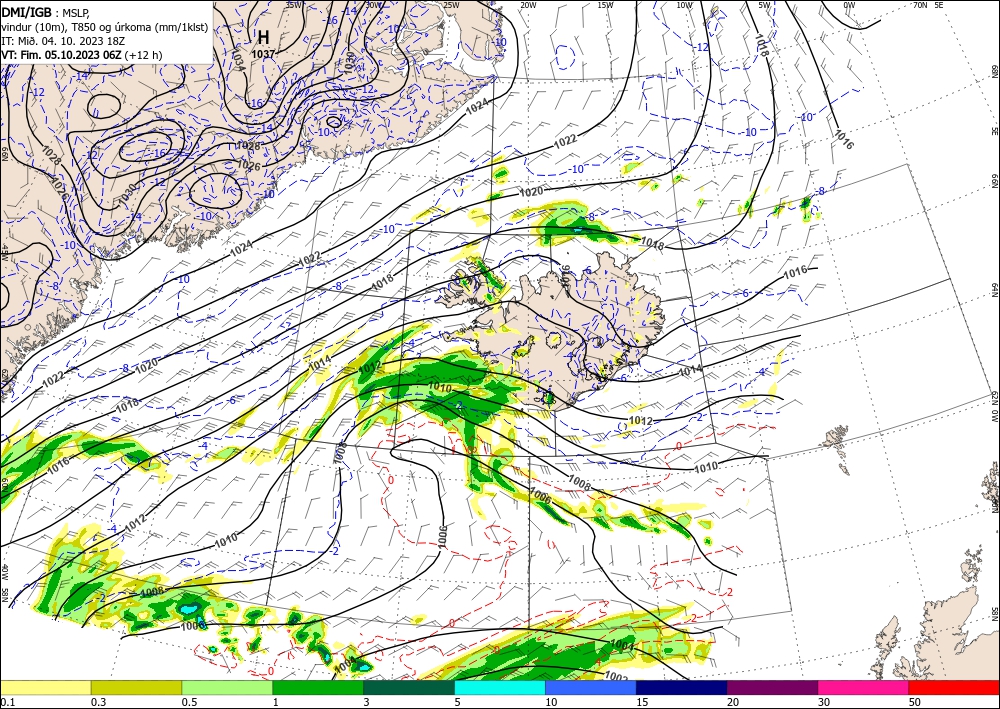
Task: Click the '10W' longitude label at the top
Action: pos(684,5)
